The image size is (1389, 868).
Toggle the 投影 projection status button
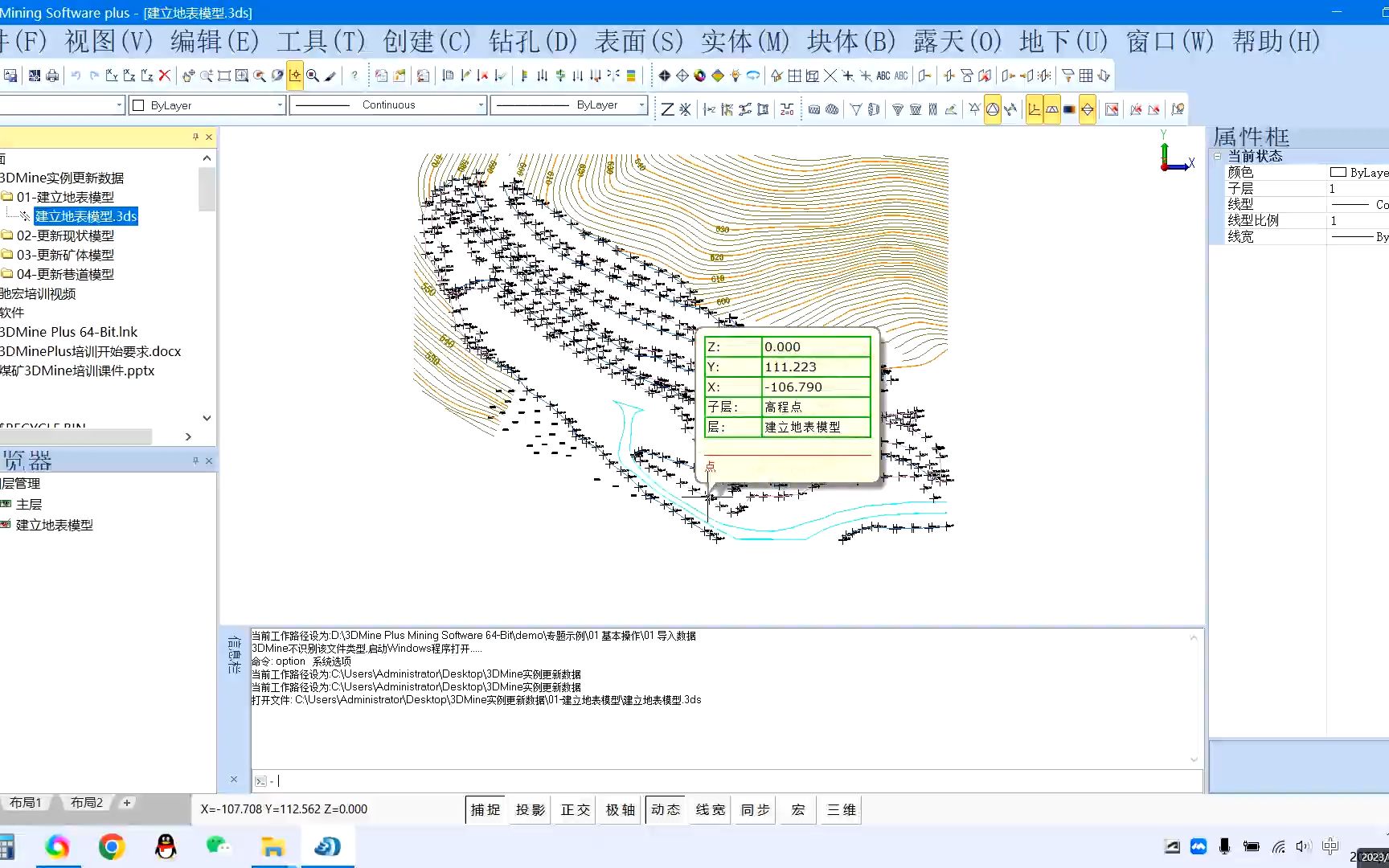(531, 810)
